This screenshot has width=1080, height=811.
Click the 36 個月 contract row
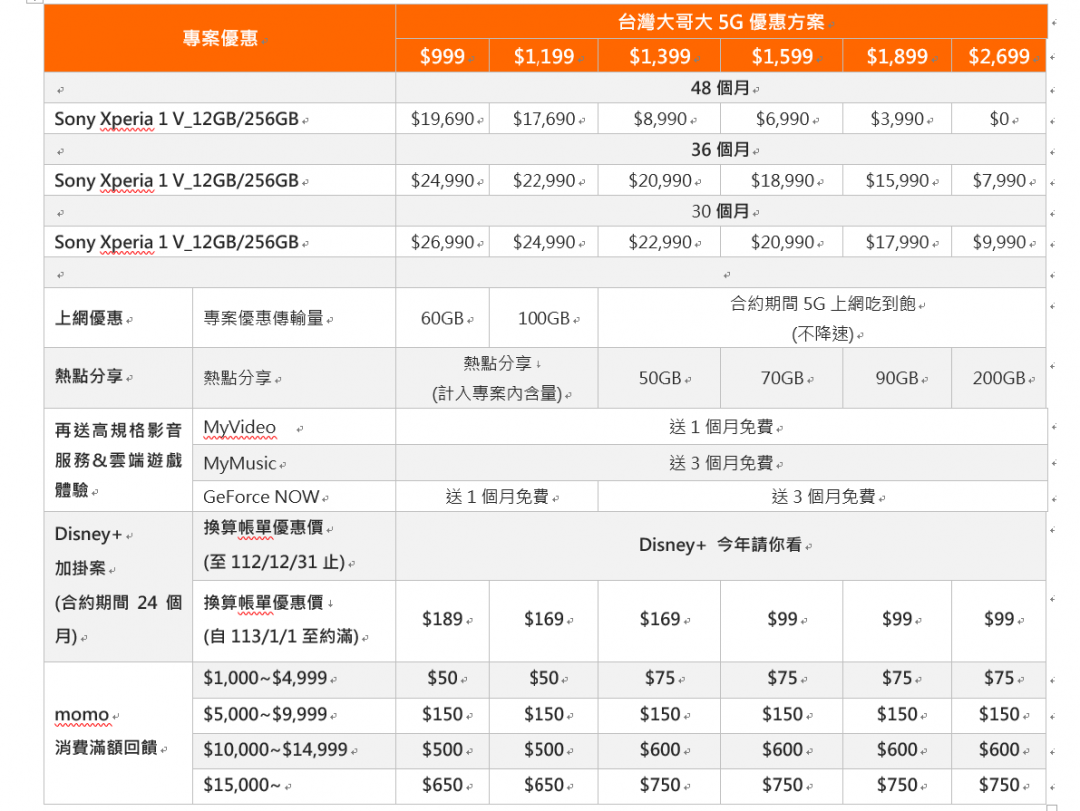[720, 150]
